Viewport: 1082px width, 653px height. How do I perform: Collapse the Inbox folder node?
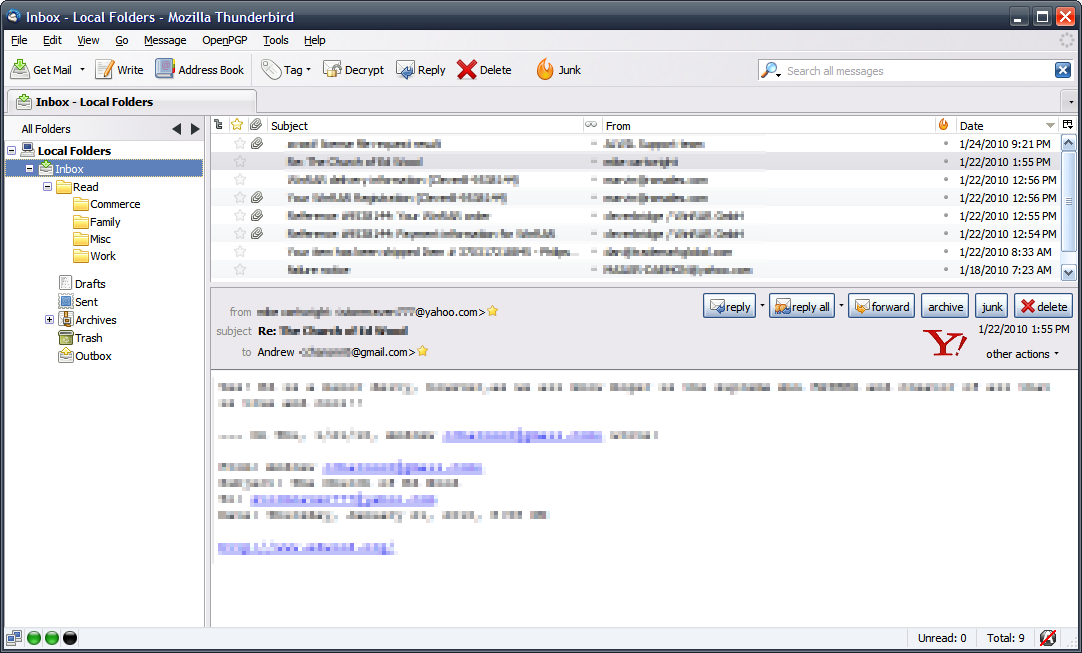30,168
